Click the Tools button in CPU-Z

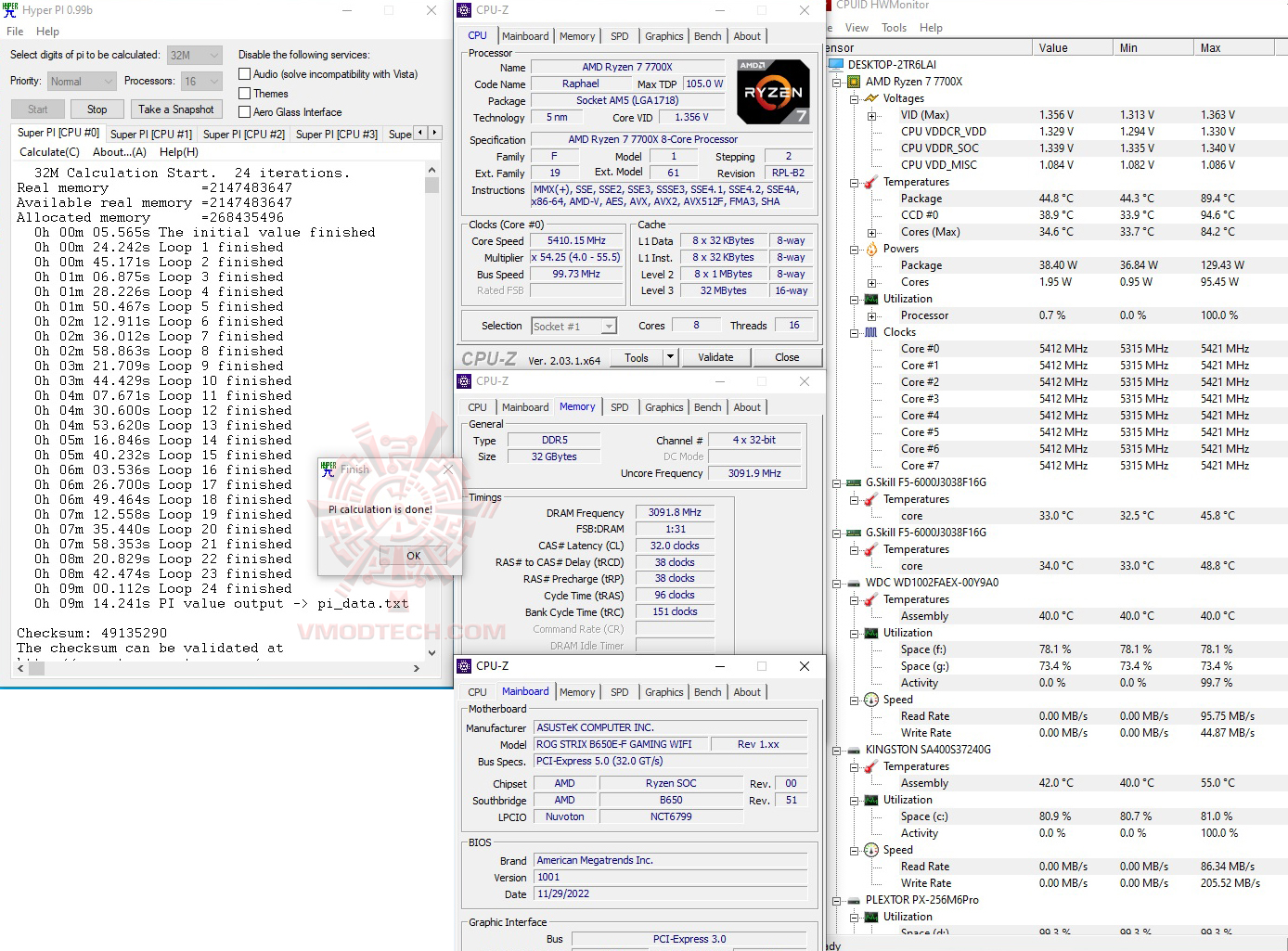click(637, 357)
